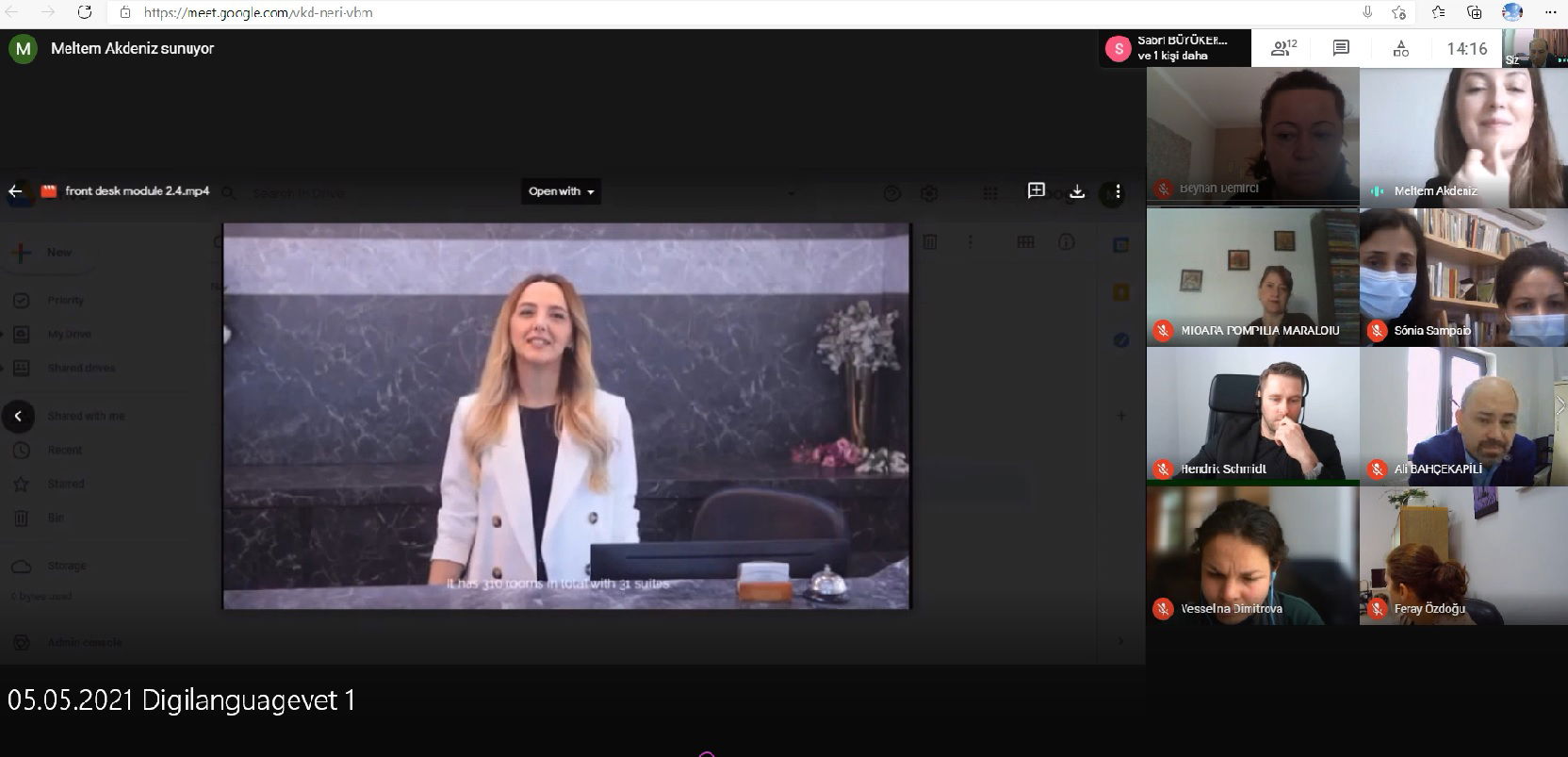Select Meltem Akdeniz's video tile
Image resolution: width=1568 pixels, height=757 pixels.
[x=1463, y=137]
